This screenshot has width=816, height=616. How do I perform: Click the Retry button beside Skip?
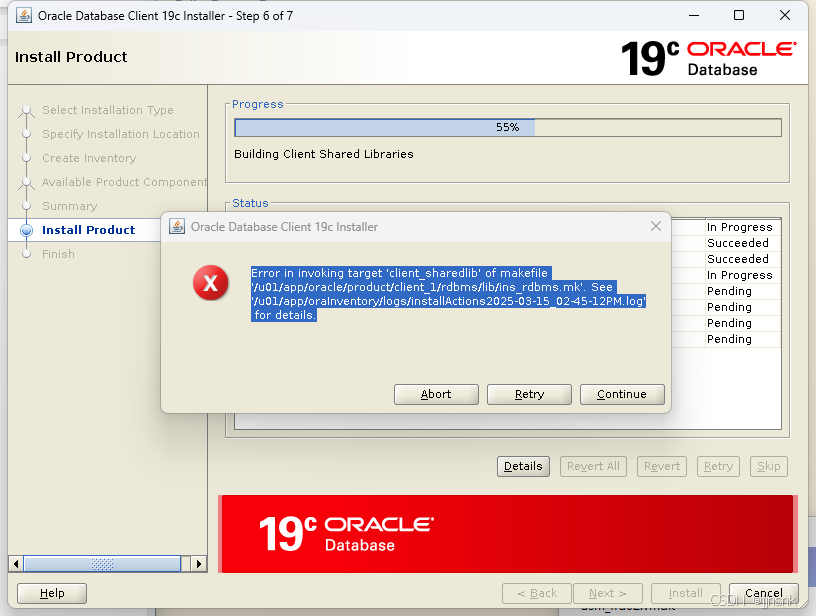[x=718, y=466]
